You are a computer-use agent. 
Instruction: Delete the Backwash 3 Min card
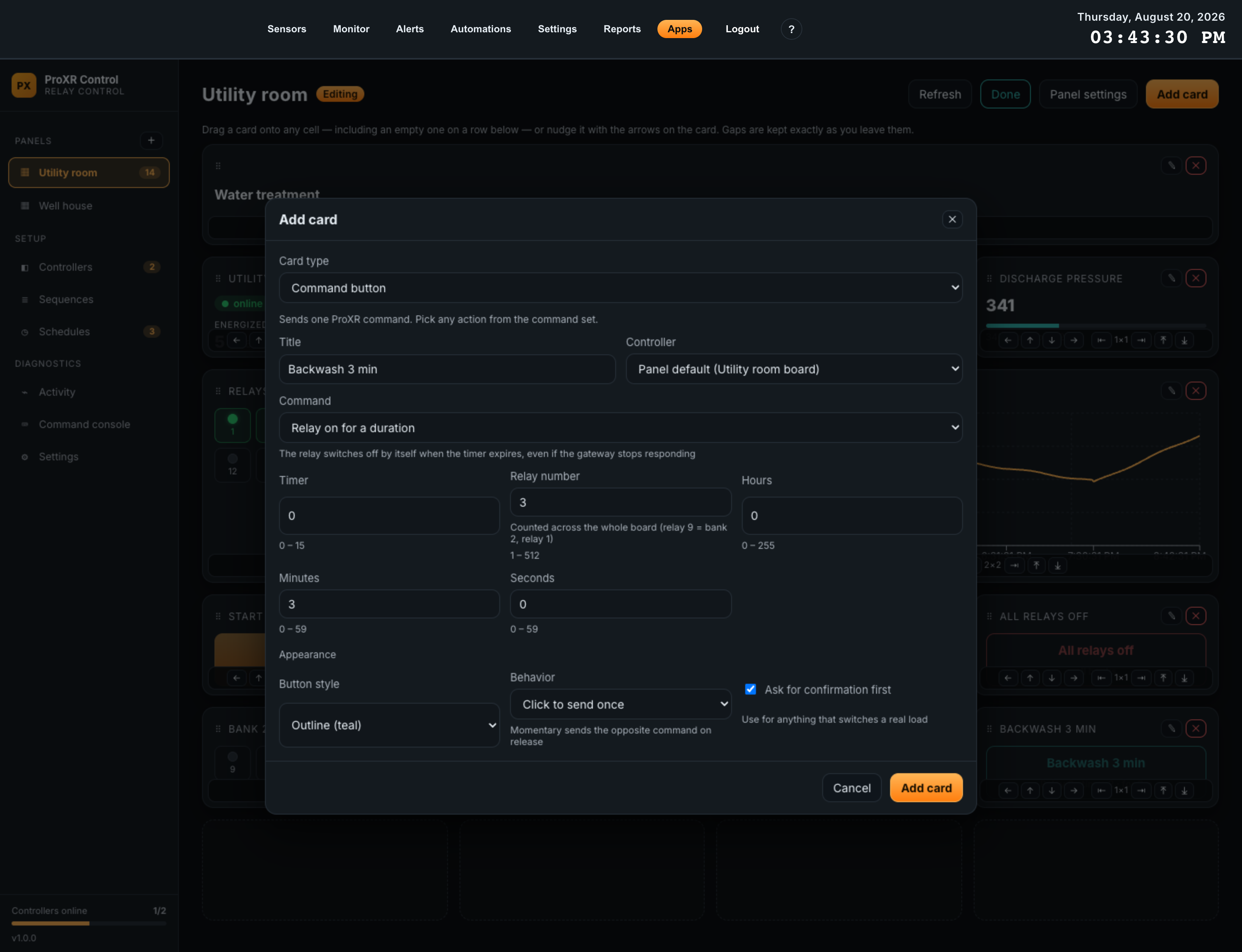pyautogui.click(x=1196, y=728)
